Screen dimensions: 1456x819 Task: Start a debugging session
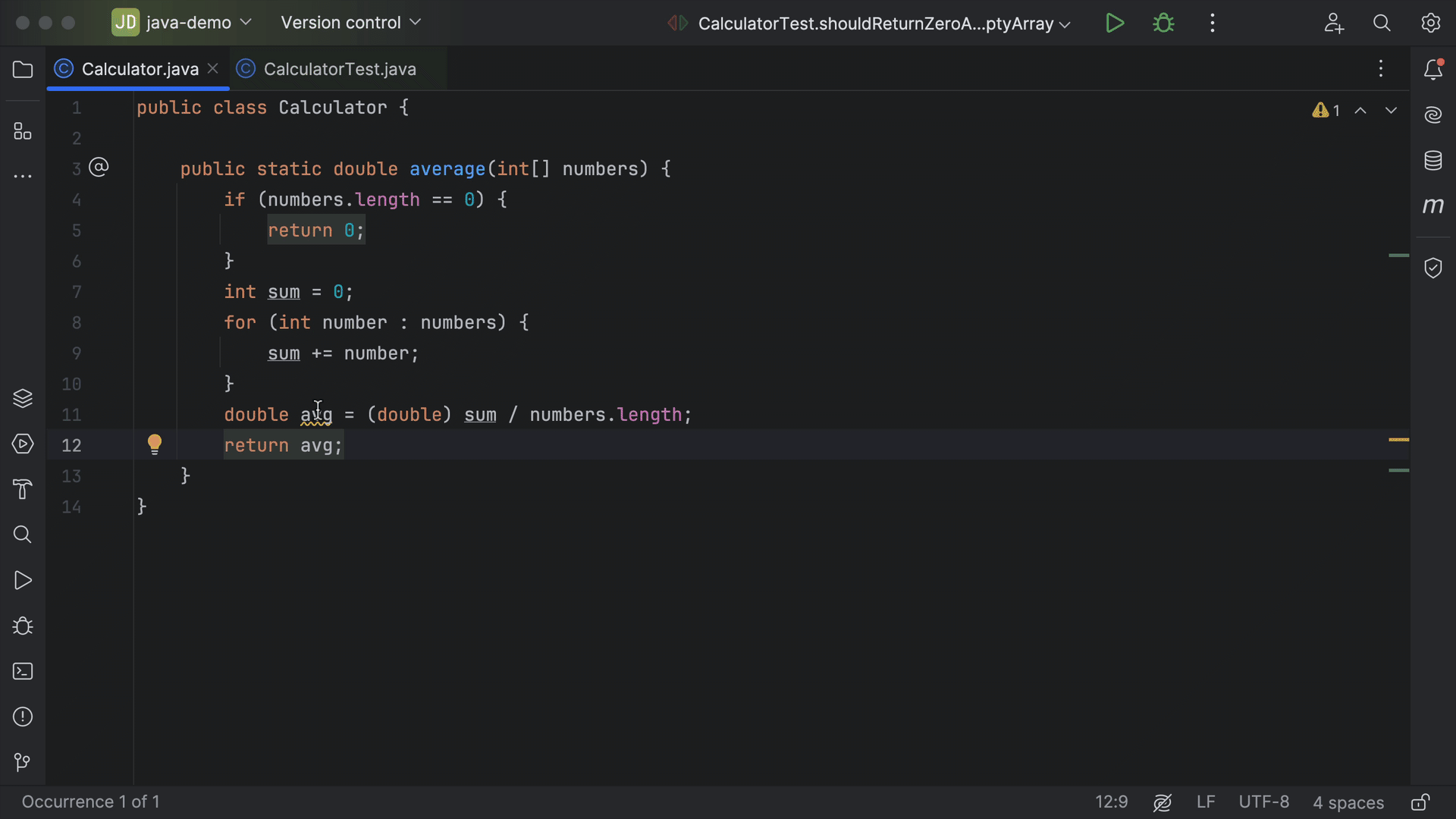[x=1164, y=23]
